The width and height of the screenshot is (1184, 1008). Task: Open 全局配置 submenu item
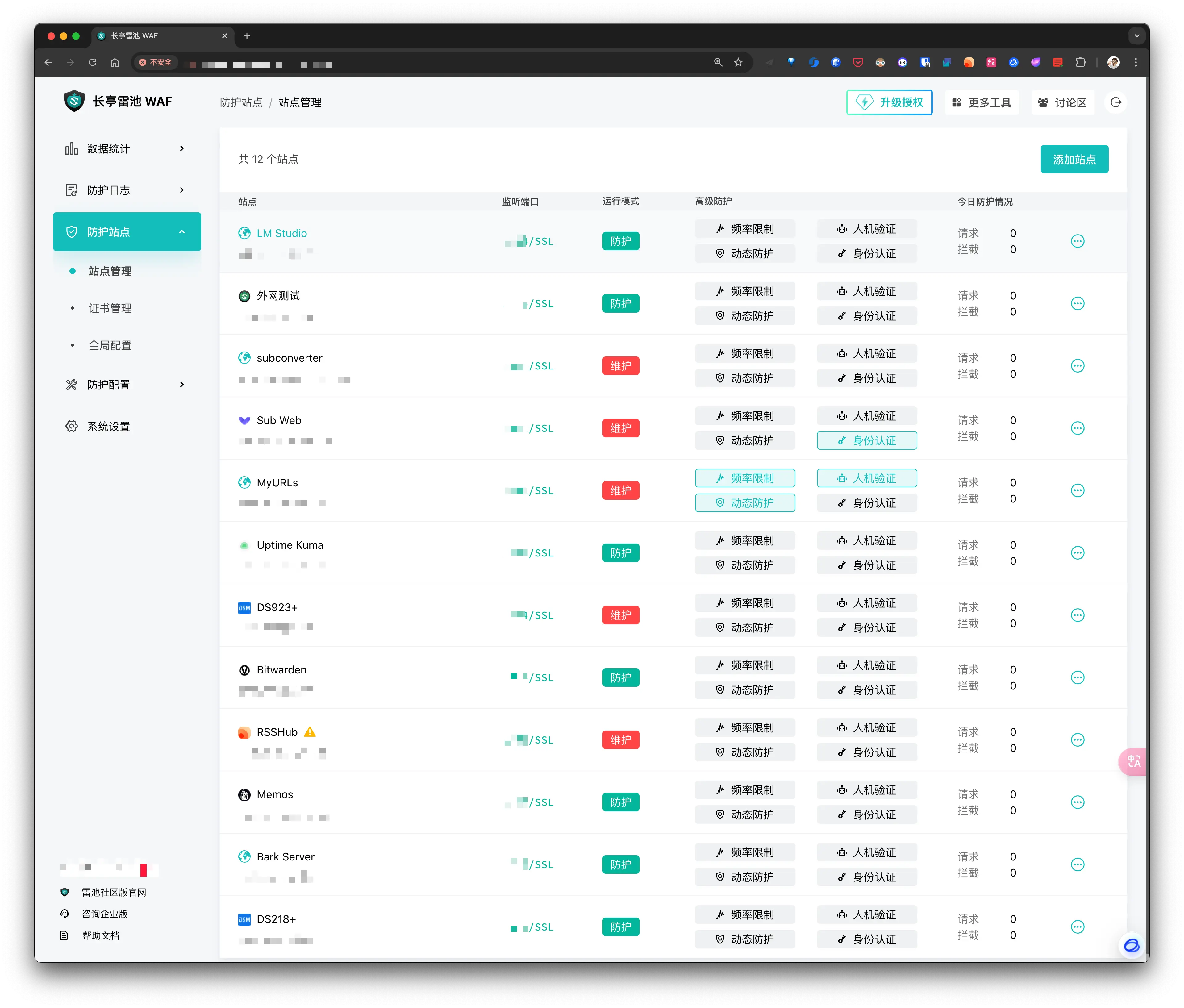(110, 346)
